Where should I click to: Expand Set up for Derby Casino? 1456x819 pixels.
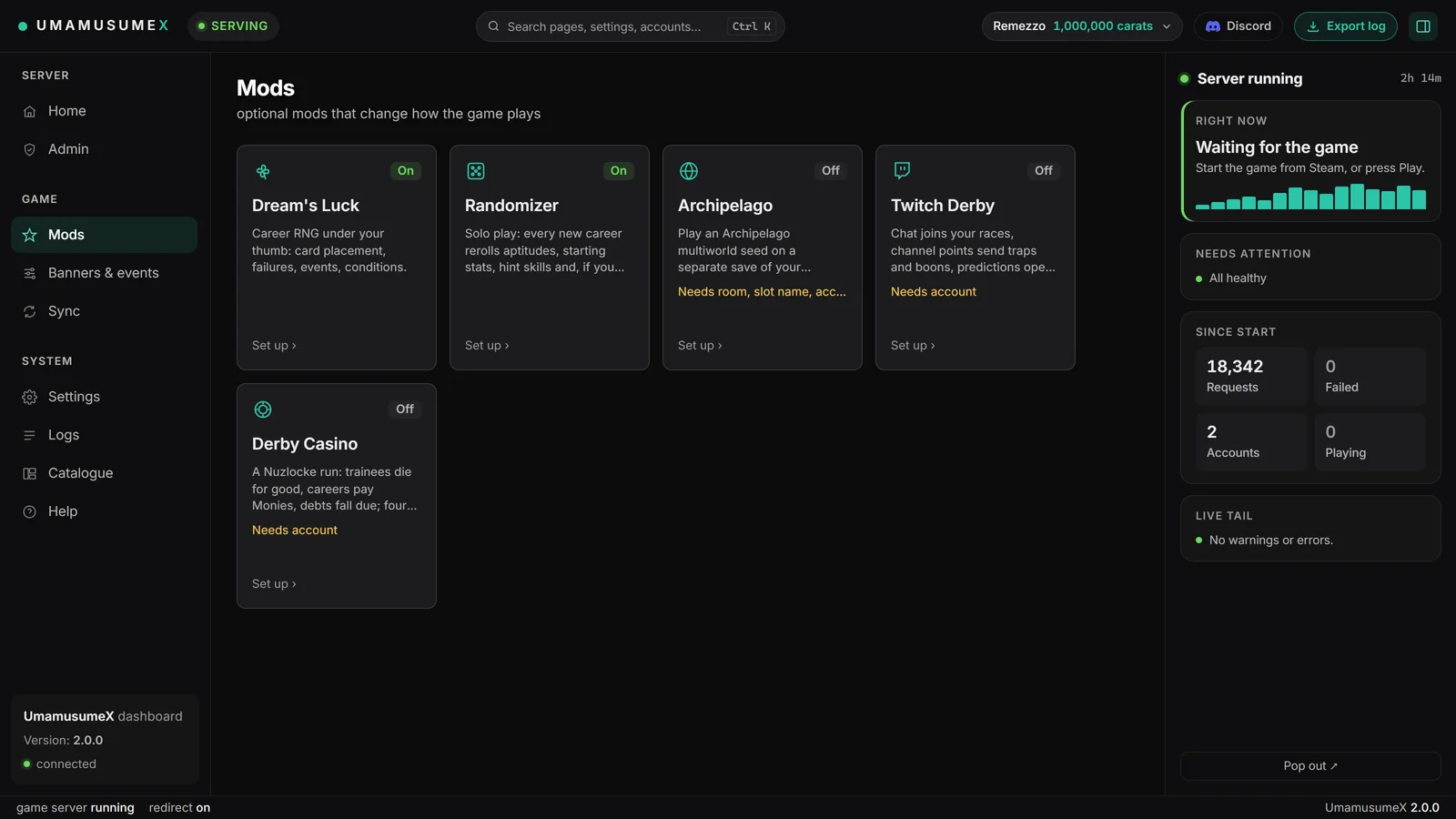click(x=274, y=584)
